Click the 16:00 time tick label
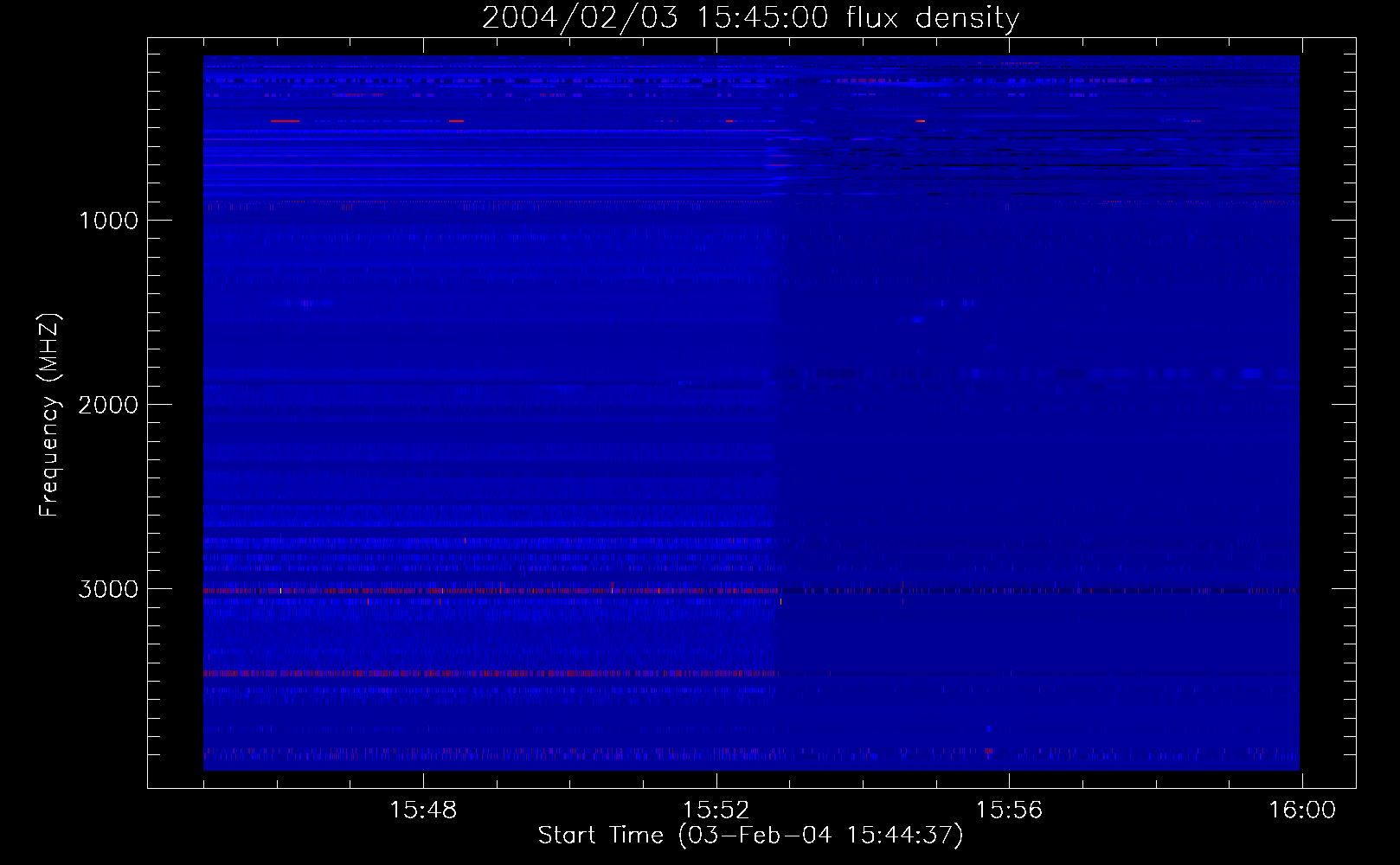Screen dimensions: 1400x865 1301,810
